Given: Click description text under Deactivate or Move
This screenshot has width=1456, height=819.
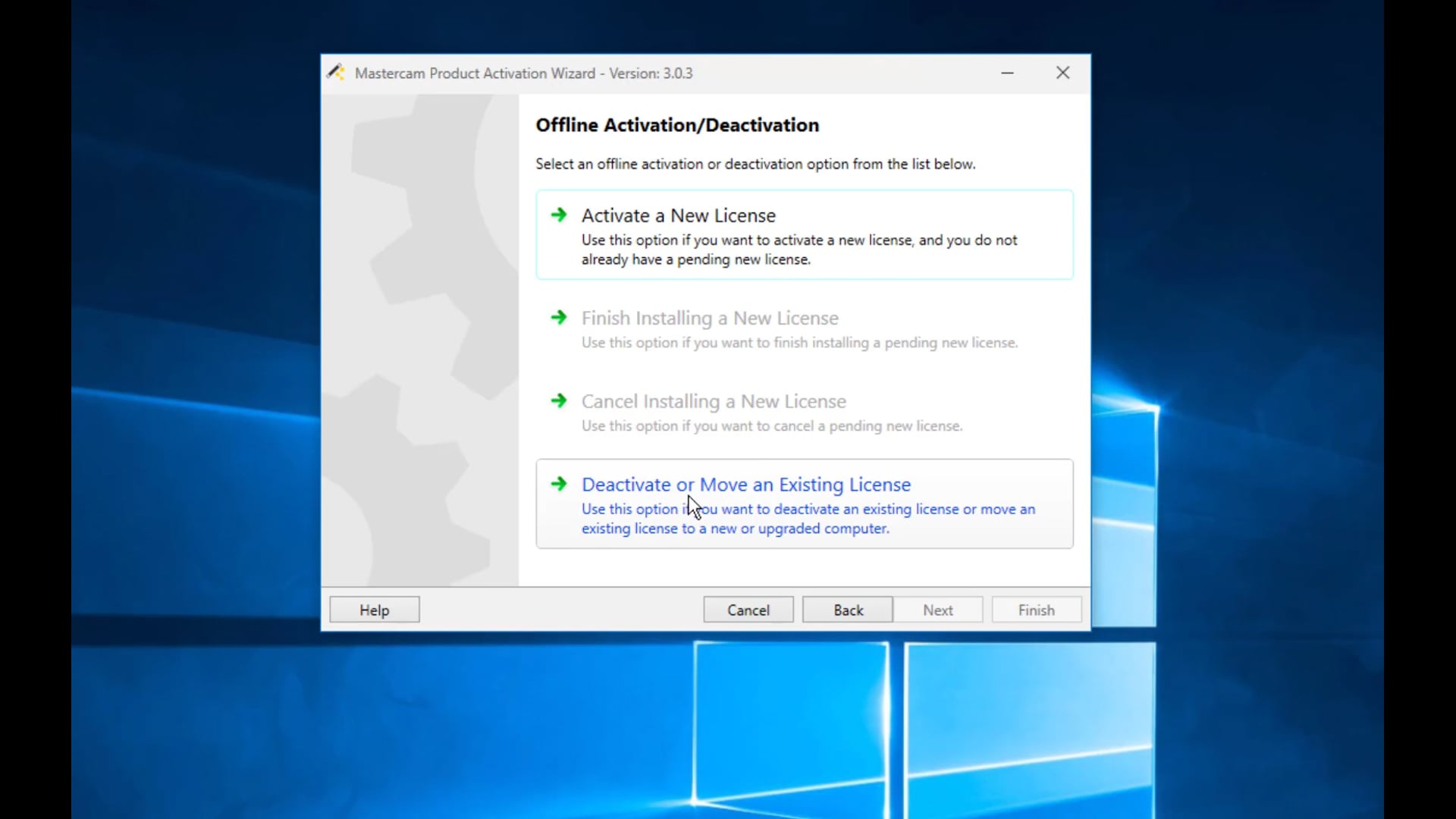Looking at the screenshot, I should click(x=808, y=519).
